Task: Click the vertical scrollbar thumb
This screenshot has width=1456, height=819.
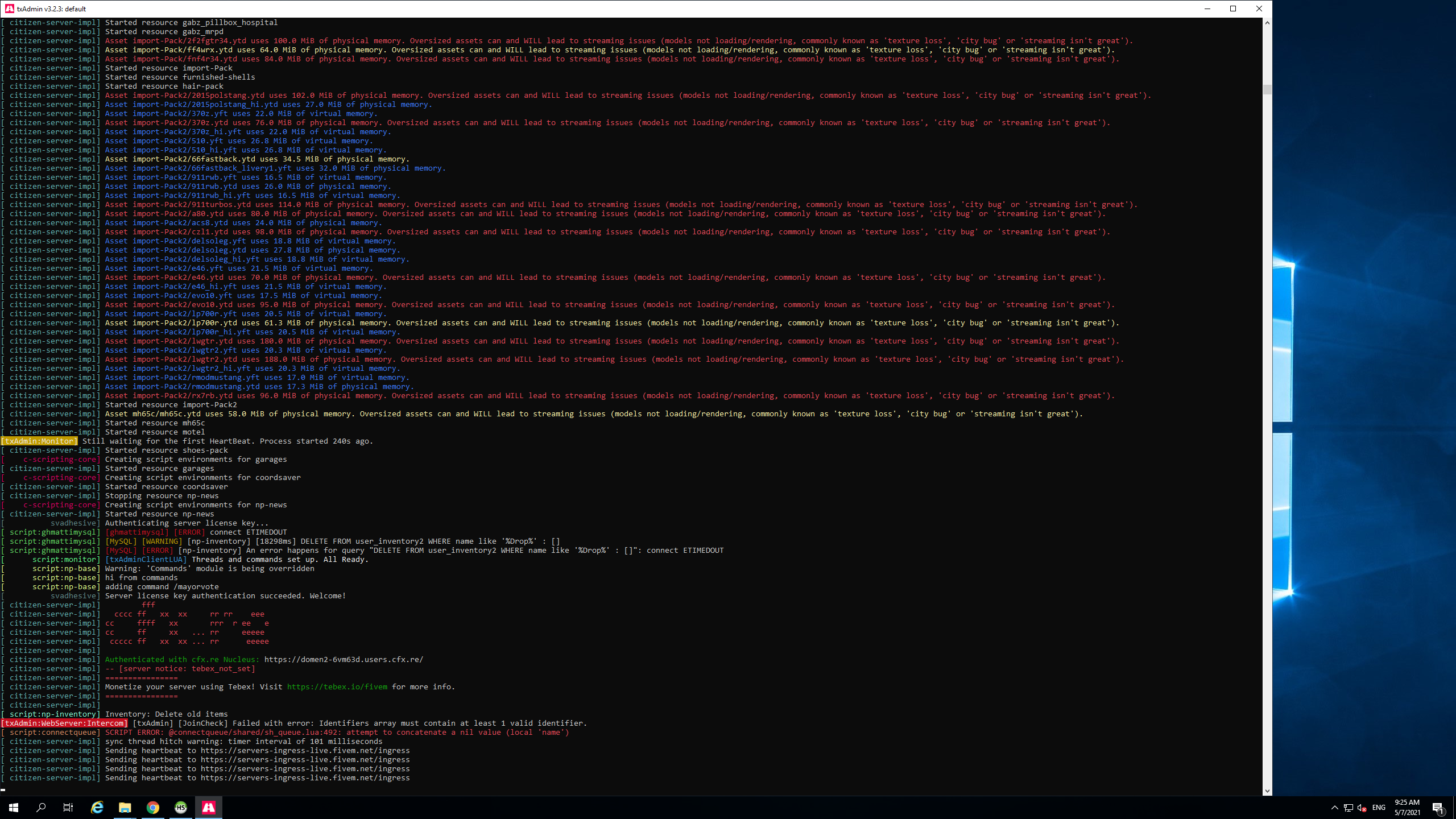Action: click(x=1267, y=89)
